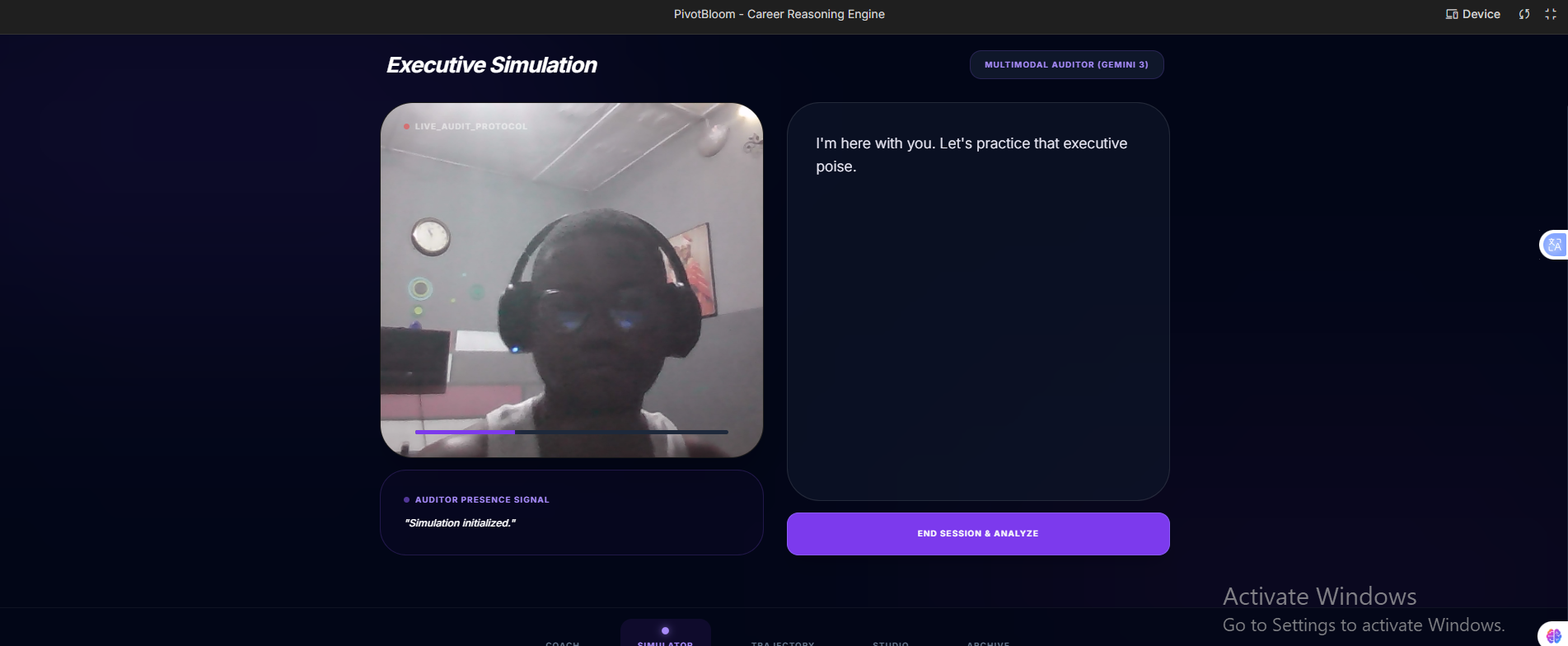Click the Auditor Presence Signal label
The height and width of the screenshot is (646, 1568).
pos(482,499)
